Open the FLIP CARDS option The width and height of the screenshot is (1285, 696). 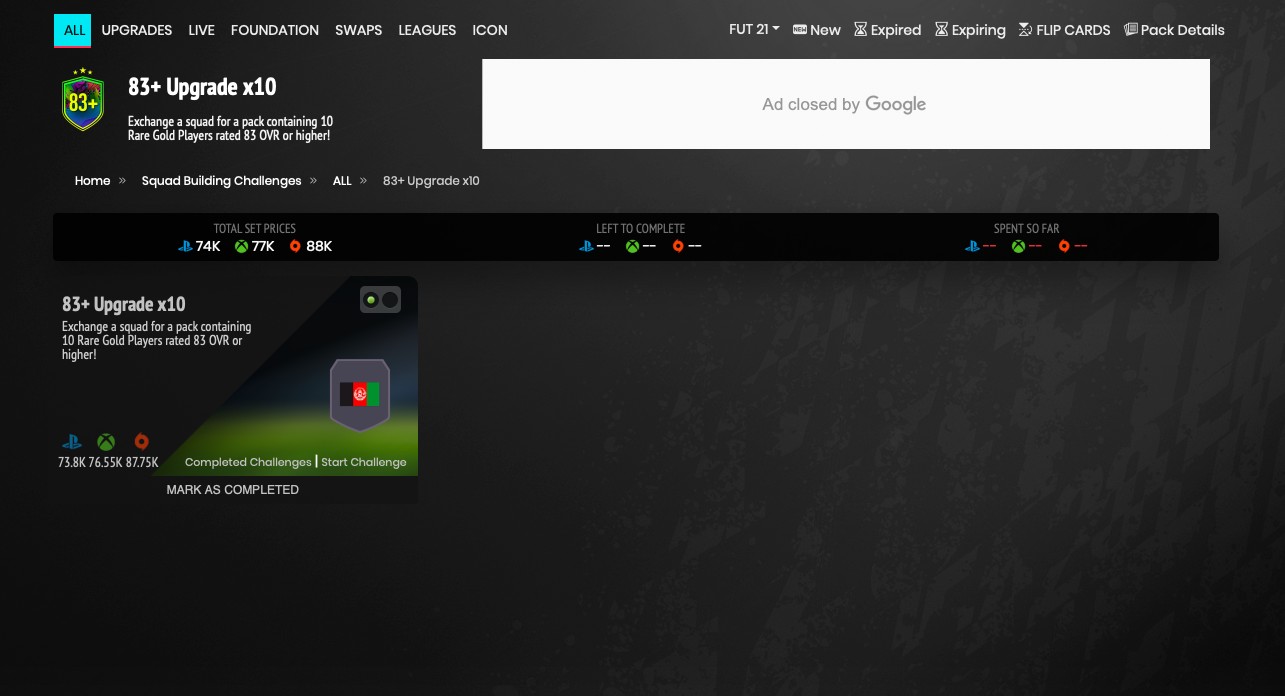tap(1064, 30)
